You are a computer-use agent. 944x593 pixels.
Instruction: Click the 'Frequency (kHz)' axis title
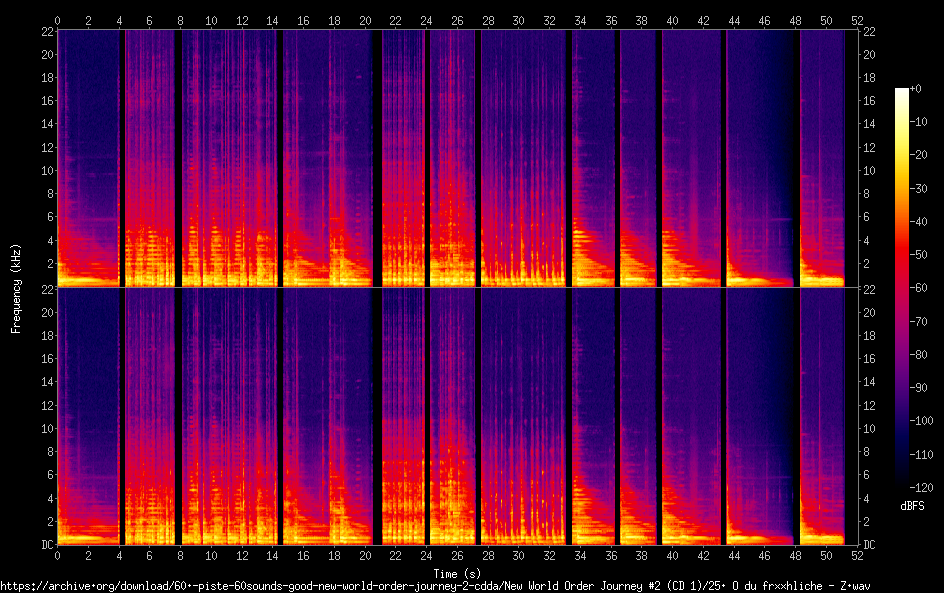pyautogui.click(x=16, y=288)
